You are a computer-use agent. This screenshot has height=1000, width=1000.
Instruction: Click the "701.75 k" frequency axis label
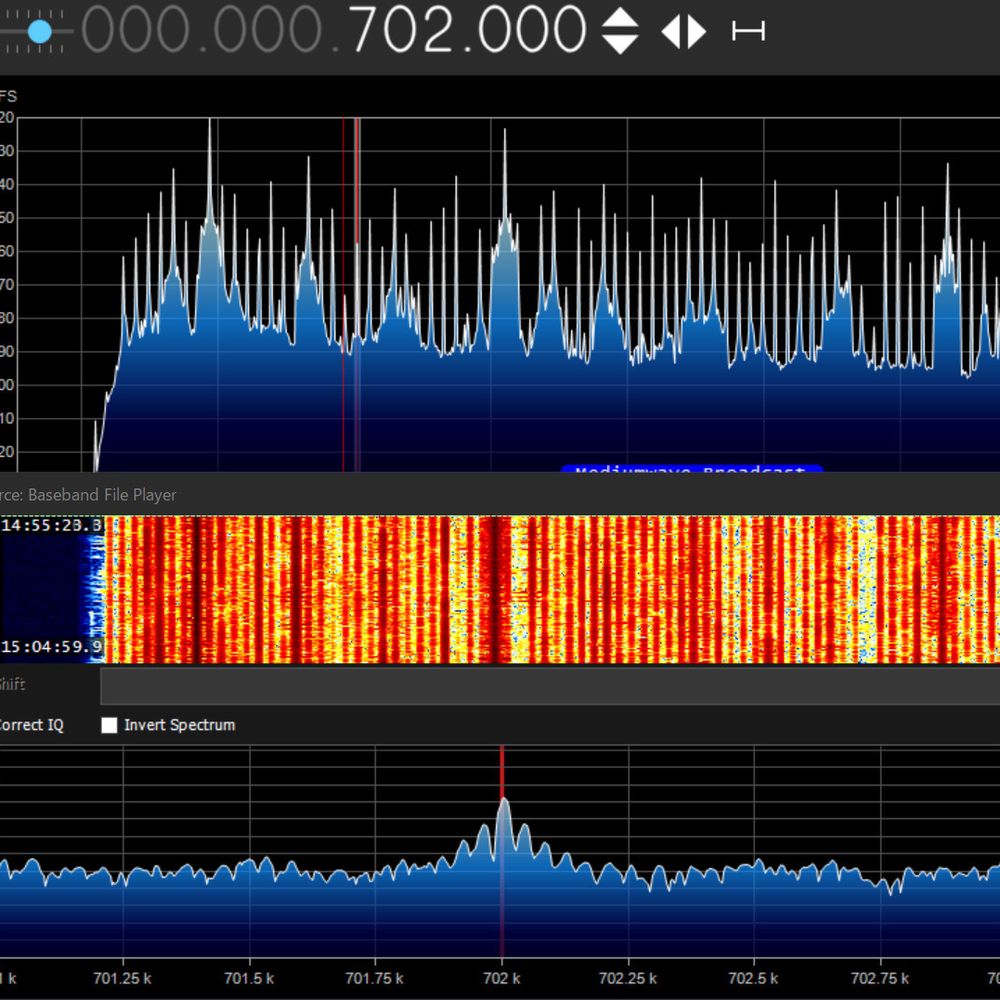tap(374, 978)
